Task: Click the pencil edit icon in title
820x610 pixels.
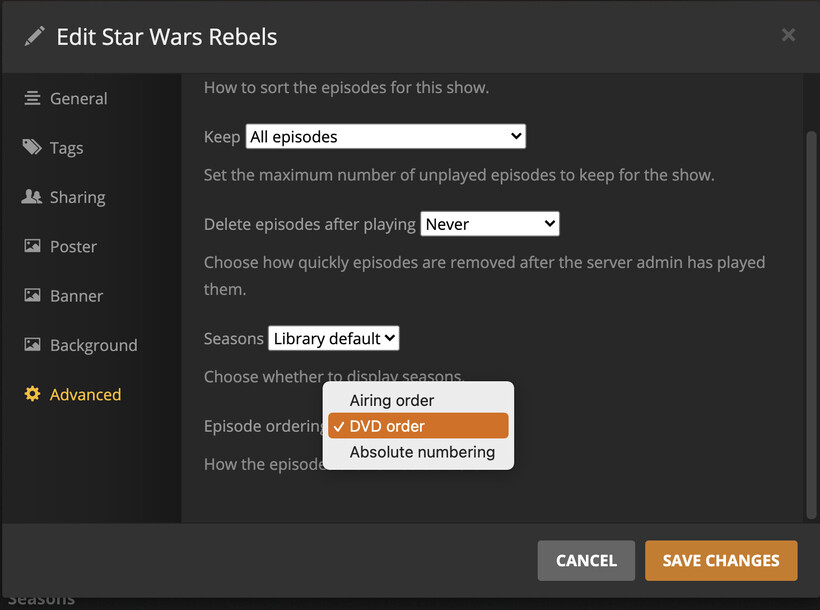Action: point(35,37)
